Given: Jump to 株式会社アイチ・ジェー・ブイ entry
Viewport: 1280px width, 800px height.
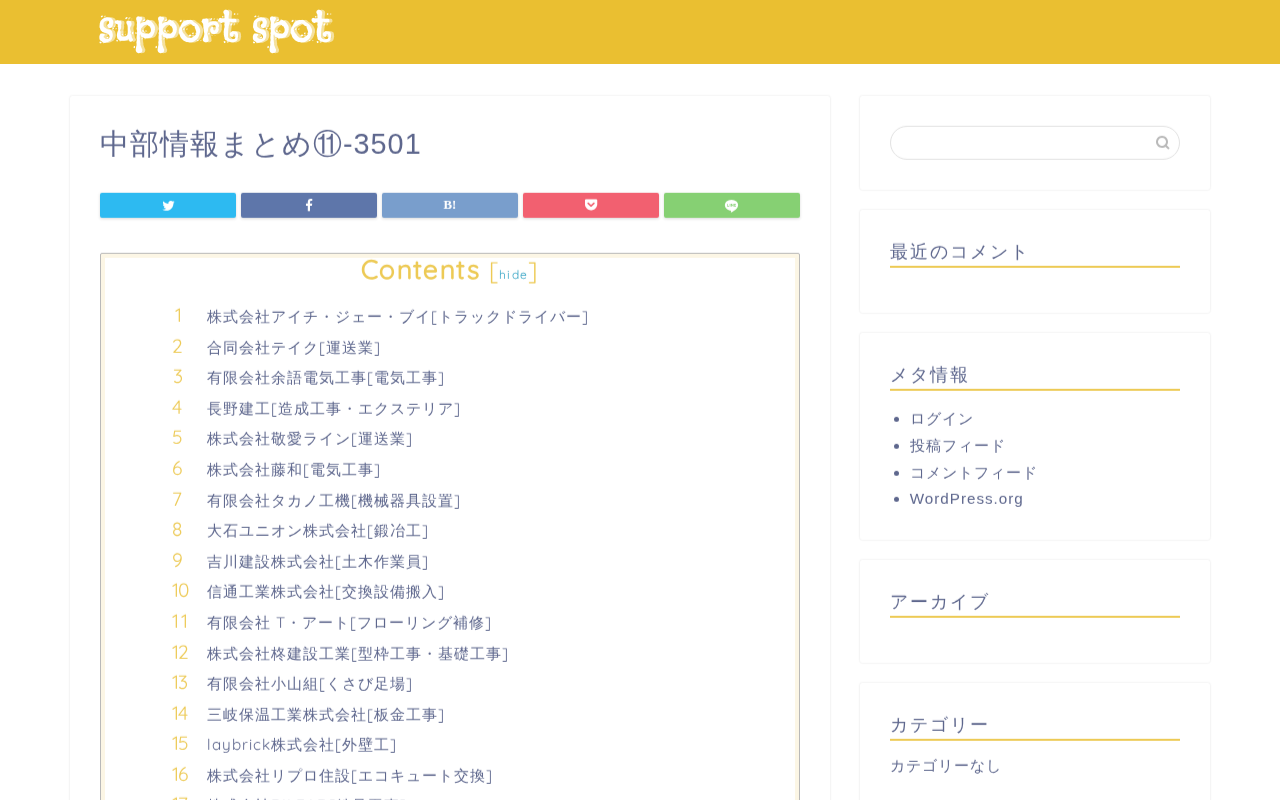Looking at the screenshot, I should point(397,317).
